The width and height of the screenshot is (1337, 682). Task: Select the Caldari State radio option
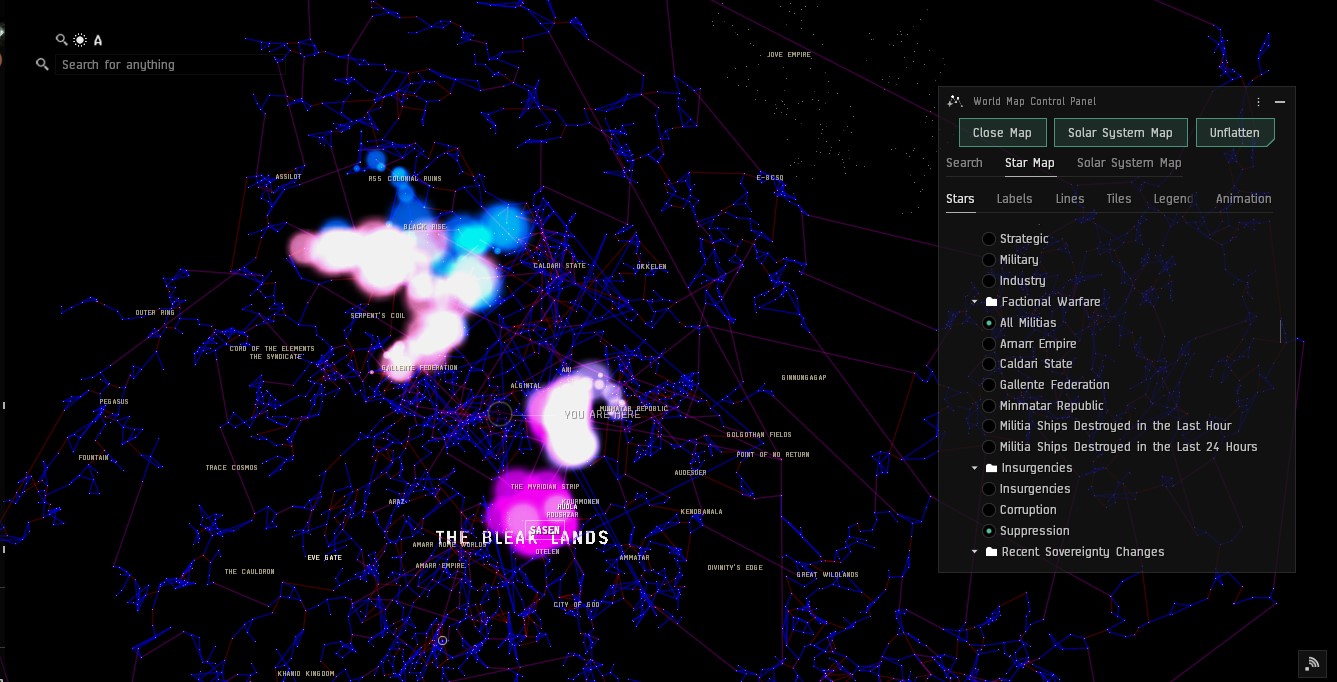click(989, 364)
